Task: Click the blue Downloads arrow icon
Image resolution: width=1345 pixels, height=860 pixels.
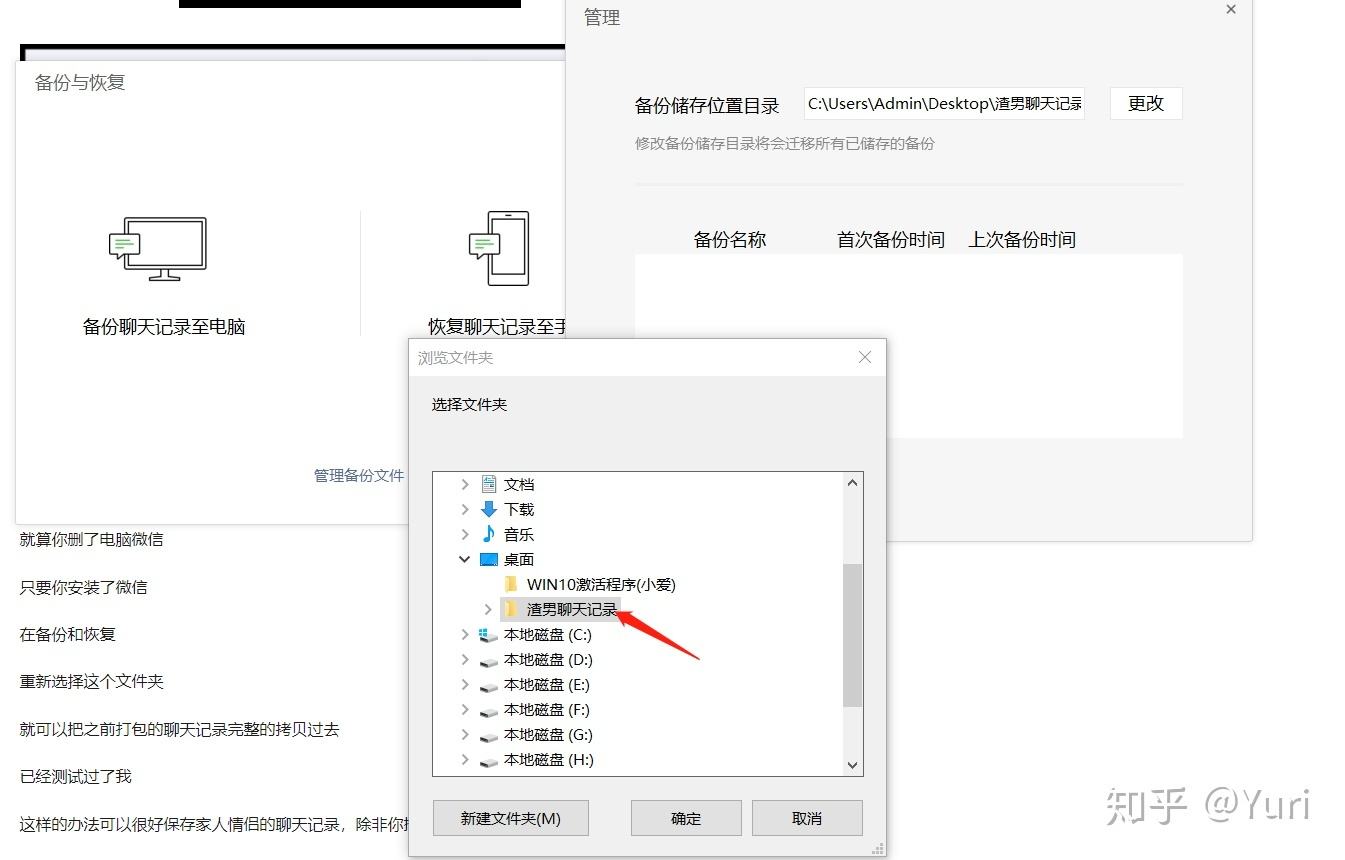Action: pos(489,509)
